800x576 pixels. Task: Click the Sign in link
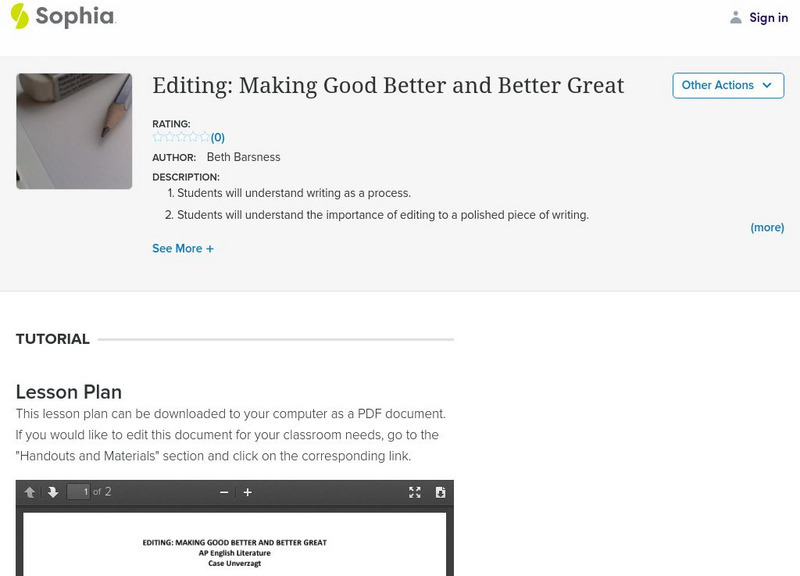[x=768, y=18]
